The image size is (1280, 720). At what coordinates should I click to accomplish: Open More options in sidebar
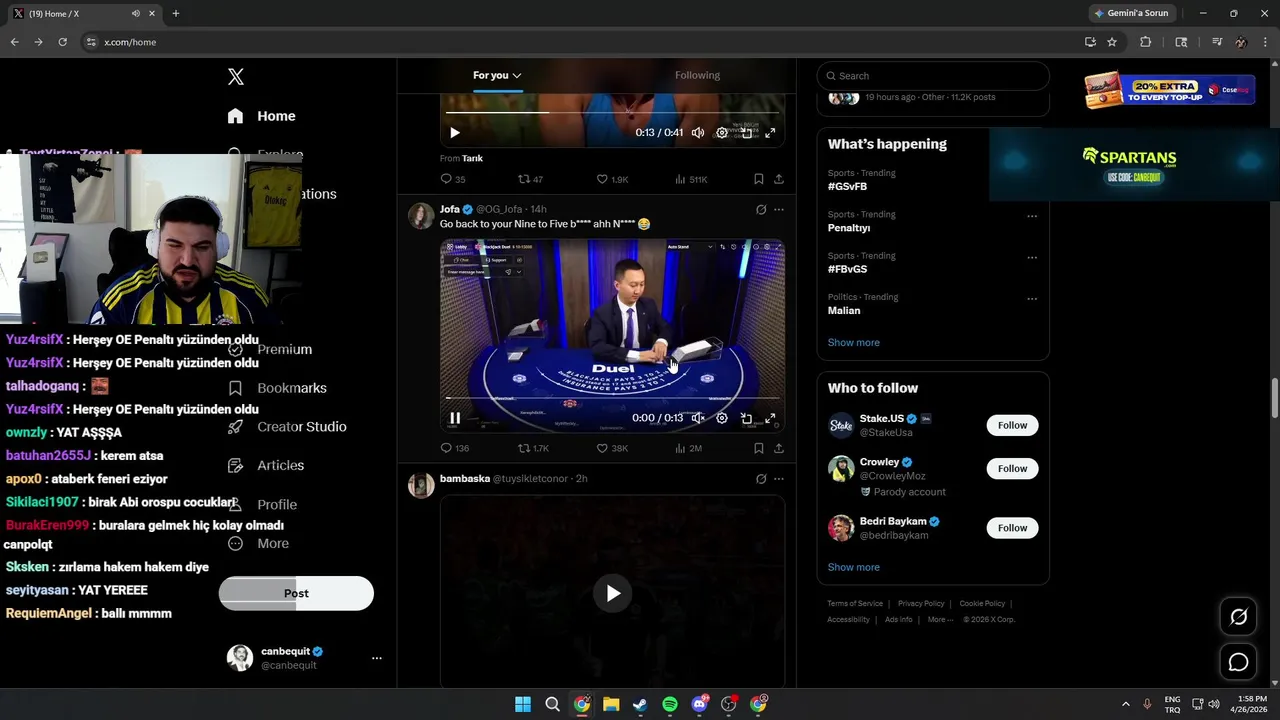click(258, 543)
